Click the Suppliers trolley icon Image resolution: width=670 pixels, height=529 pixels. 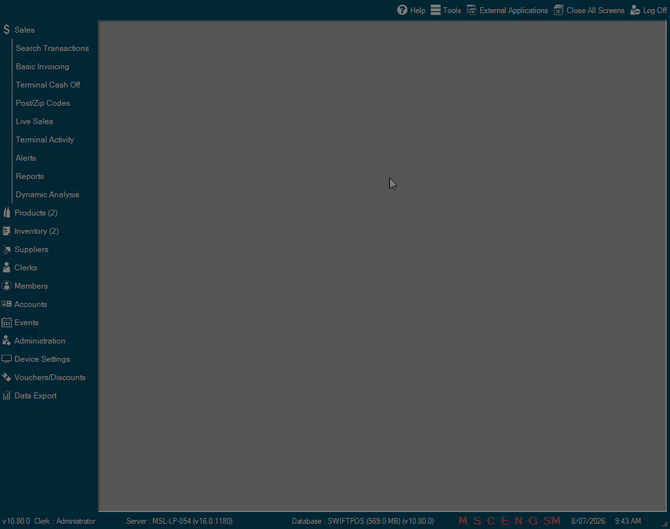pyautogui.click(x=6, y=249)
